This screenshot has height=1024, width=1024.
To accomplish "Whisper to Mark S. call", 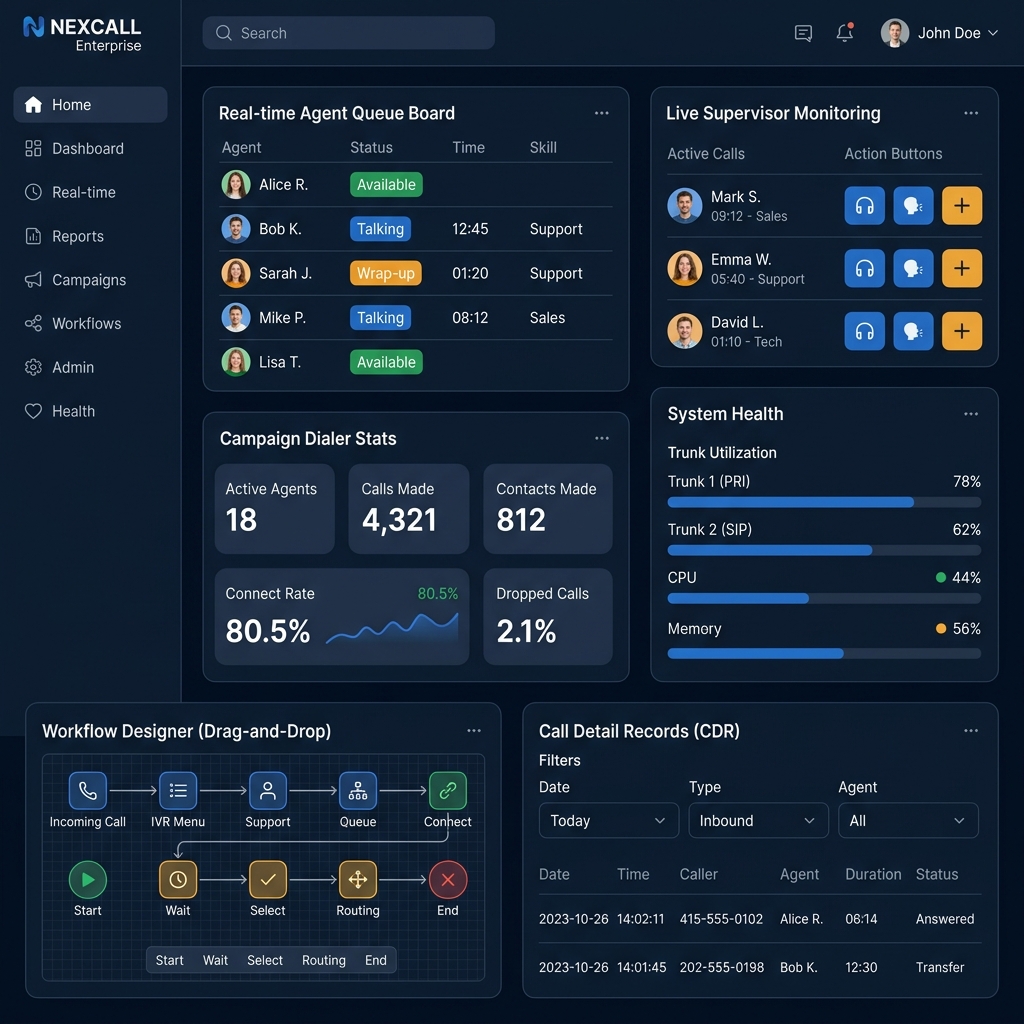I will [x=913, y=206].
